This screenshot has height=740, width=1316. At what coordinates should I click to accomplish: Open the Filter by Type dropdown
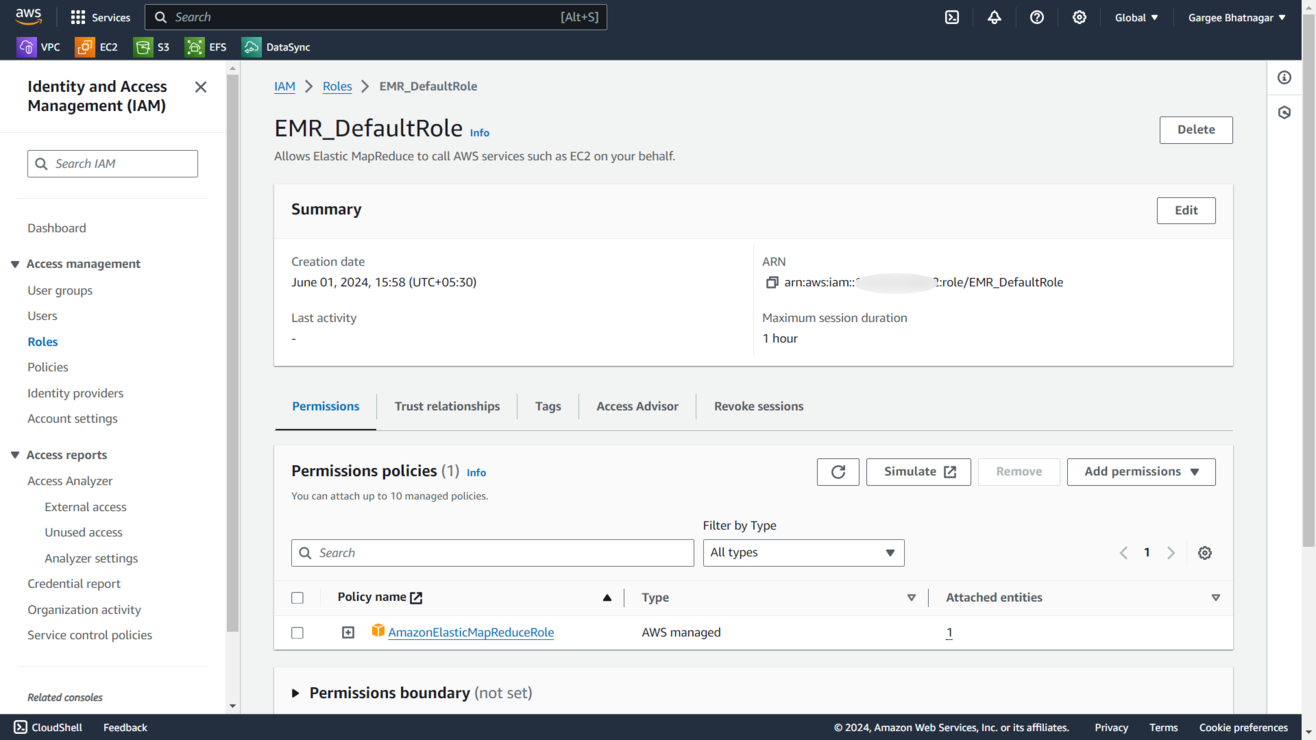tap(803, 553)
